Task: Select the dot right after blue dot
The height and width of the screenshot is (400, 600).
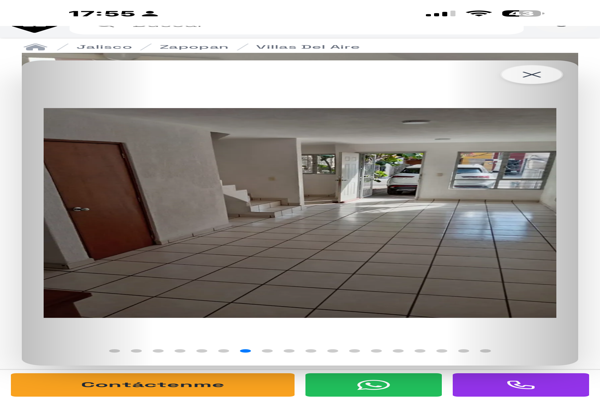Action: (x=267, y=351)
